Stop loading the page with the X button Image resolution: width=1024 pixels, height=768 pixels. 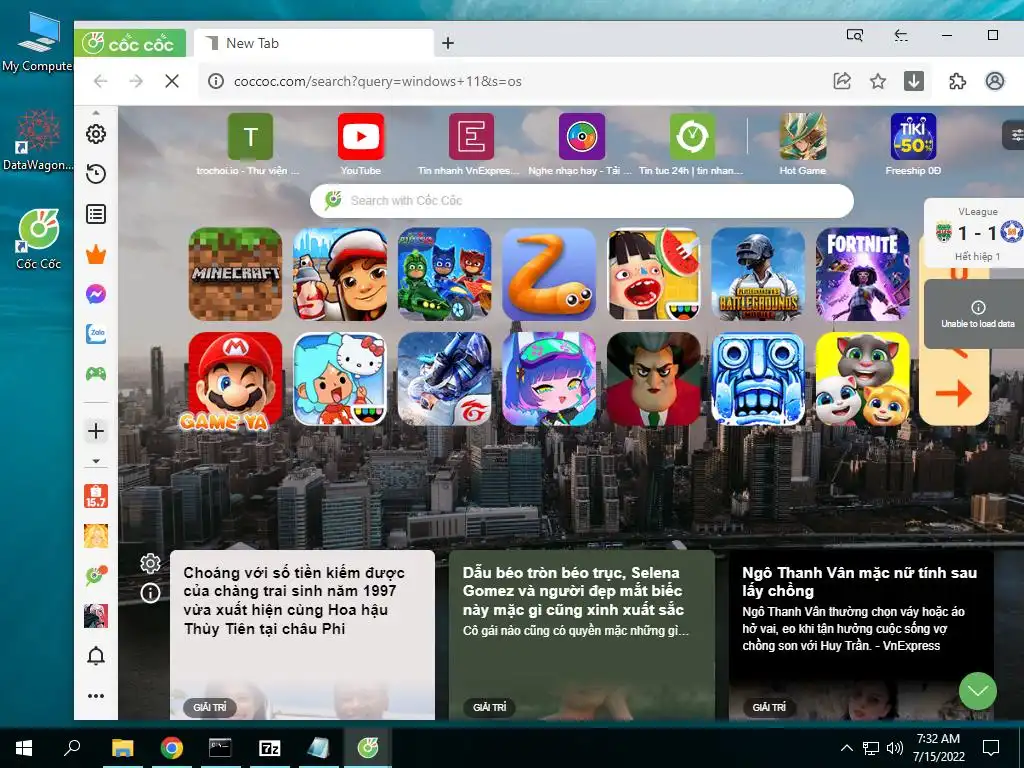172,81
